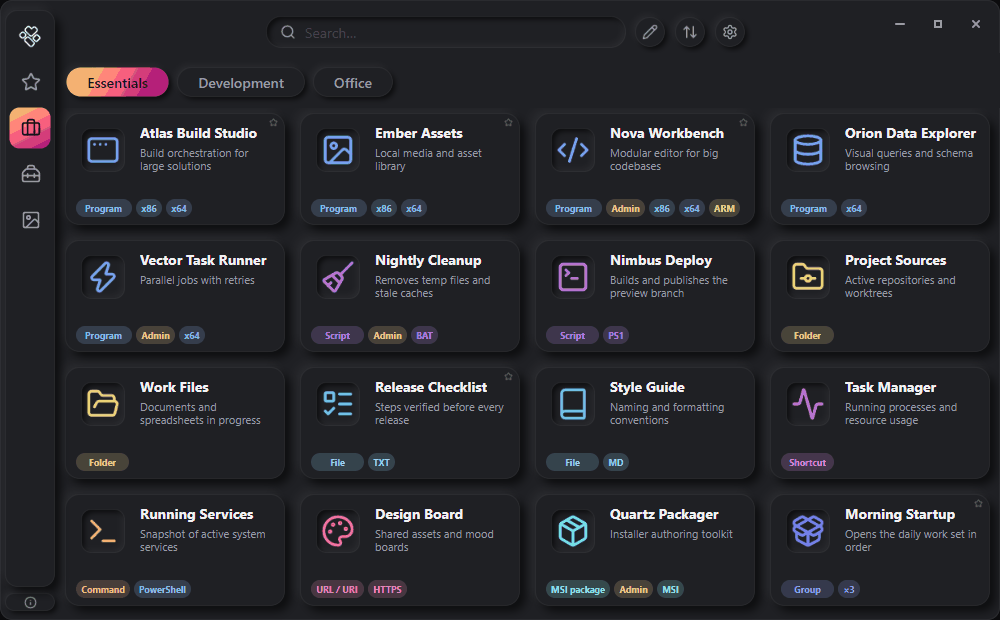Image resolution: width=1000 pixels, height=620 pixels.
Task: Click the Design Board palette icon
Action: coord(338,531)
